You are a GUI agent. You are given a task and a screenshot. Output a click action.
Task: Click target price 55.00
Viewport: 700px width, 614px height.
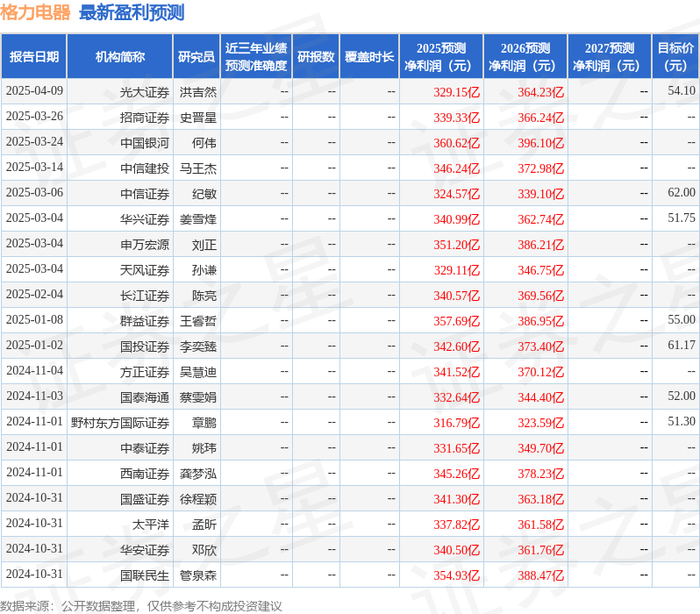click(x=681, y=320)
